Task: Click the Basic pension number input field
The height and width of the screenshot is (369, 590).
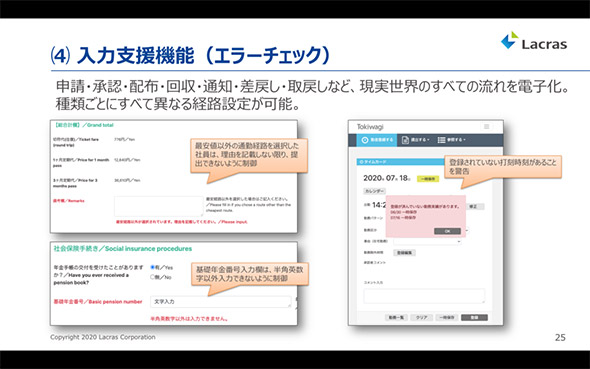Action: click(221, 302)
